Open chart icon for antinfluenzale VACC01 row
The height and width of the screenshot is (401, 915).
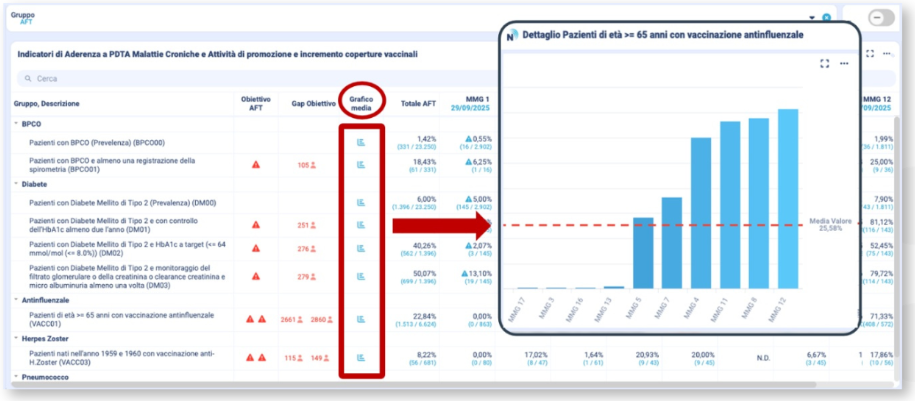(361, 319)
